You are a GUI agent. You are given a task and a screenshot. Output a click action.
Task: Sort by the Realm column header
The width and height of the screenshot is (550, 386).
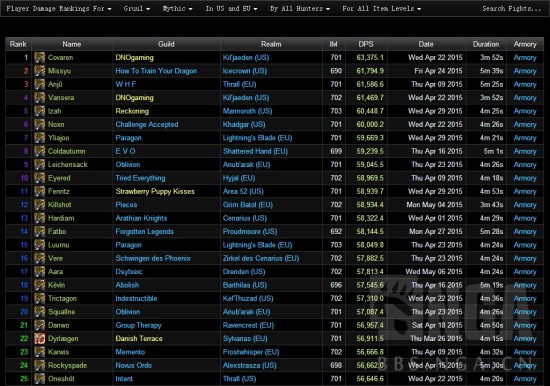point(271,44)
